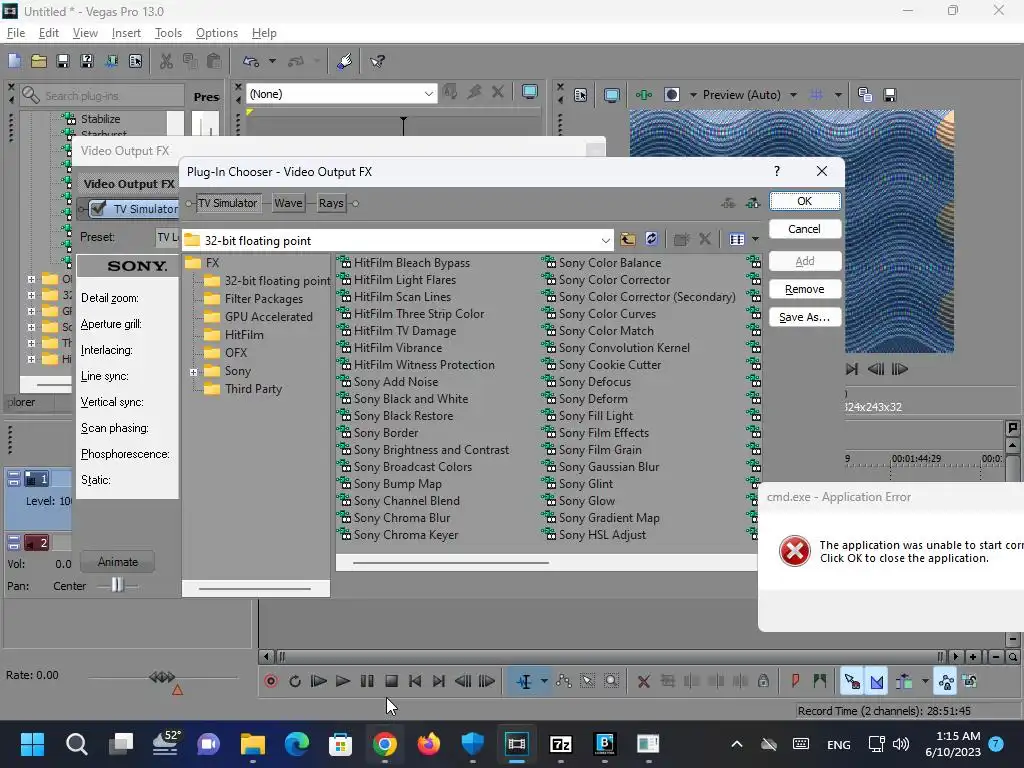The width and height of the screenshot is (1024, 768).
Task: Click the Rate scrub control slider
Action: coord(162,677)
